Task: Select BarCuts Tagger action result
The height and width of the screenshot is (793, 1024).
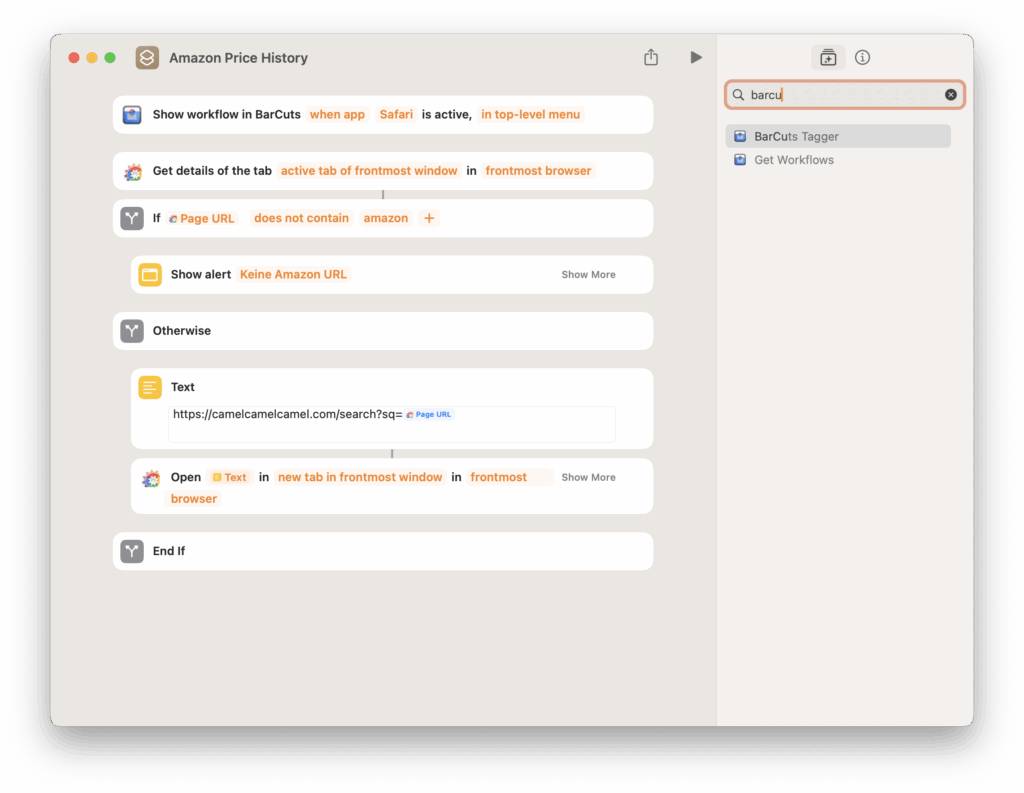Action: click(838, 137)
